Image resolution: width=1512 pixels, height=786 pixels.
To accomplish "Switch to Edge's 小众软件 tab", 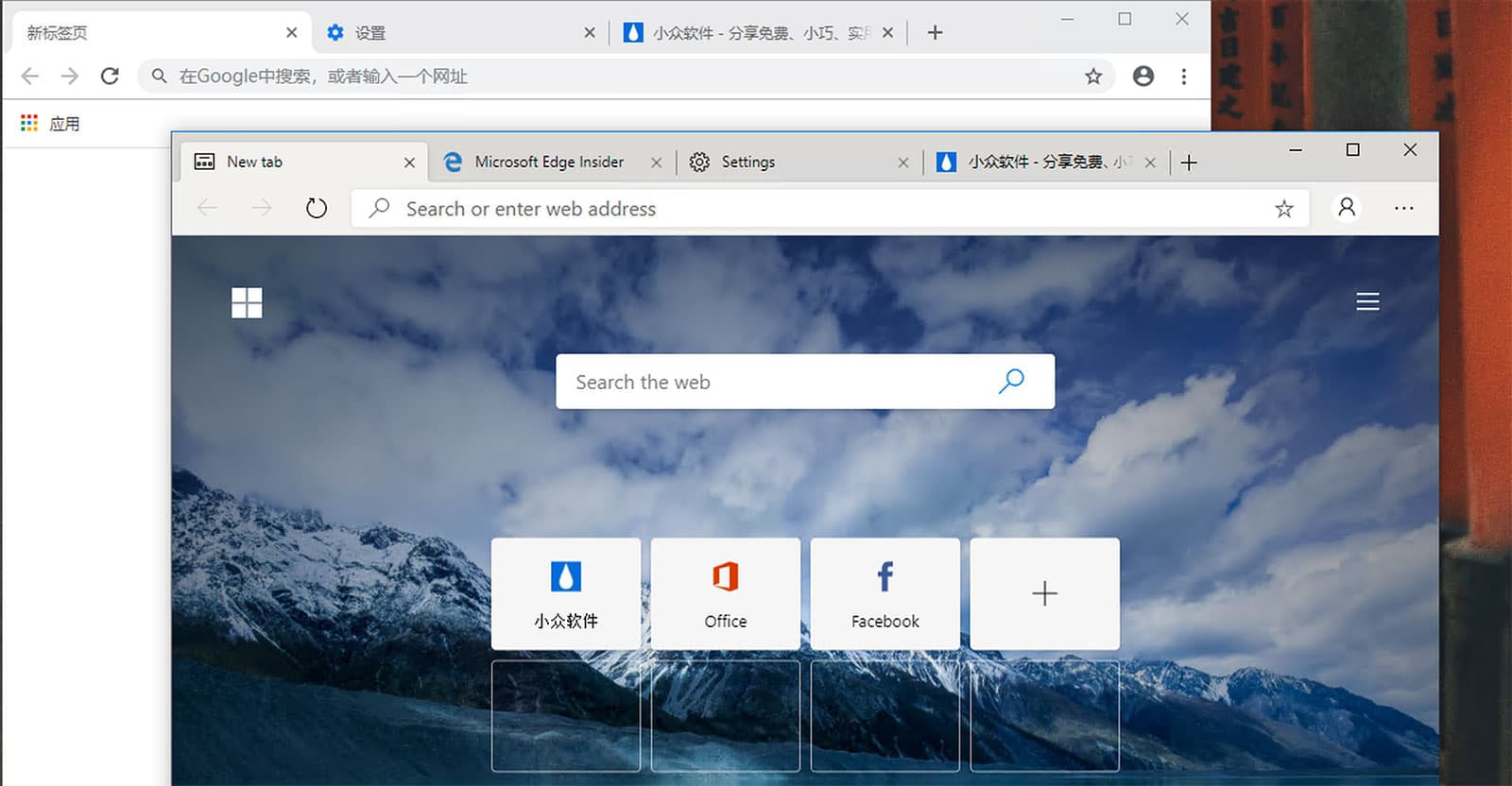I will coord(1047,162).
